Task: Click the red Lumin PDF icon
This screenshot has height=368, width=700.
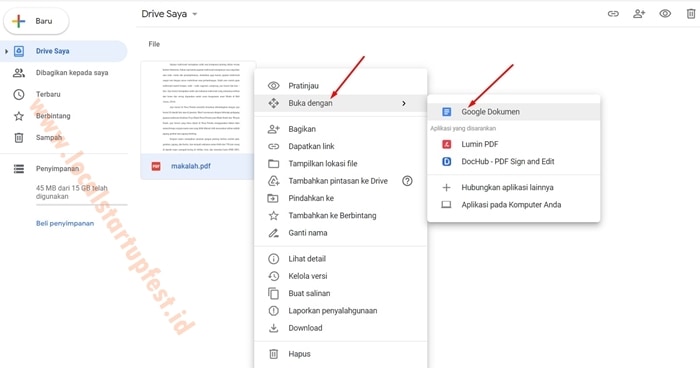Action: [446, 144]
